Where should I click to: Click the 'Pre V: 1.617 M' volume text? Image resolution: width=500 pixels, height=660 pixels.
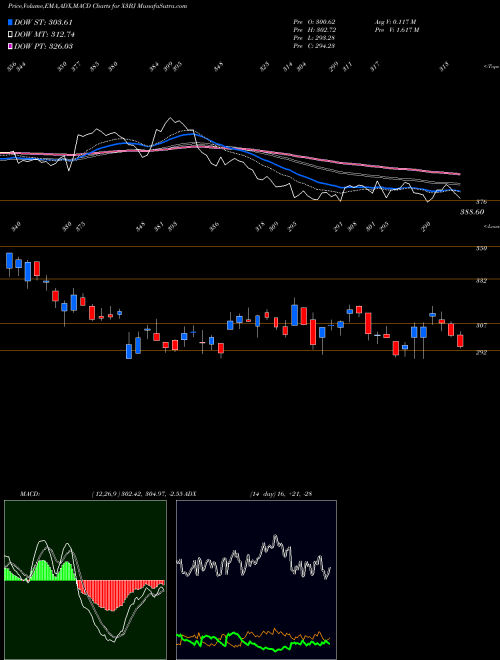coord(396,30)
